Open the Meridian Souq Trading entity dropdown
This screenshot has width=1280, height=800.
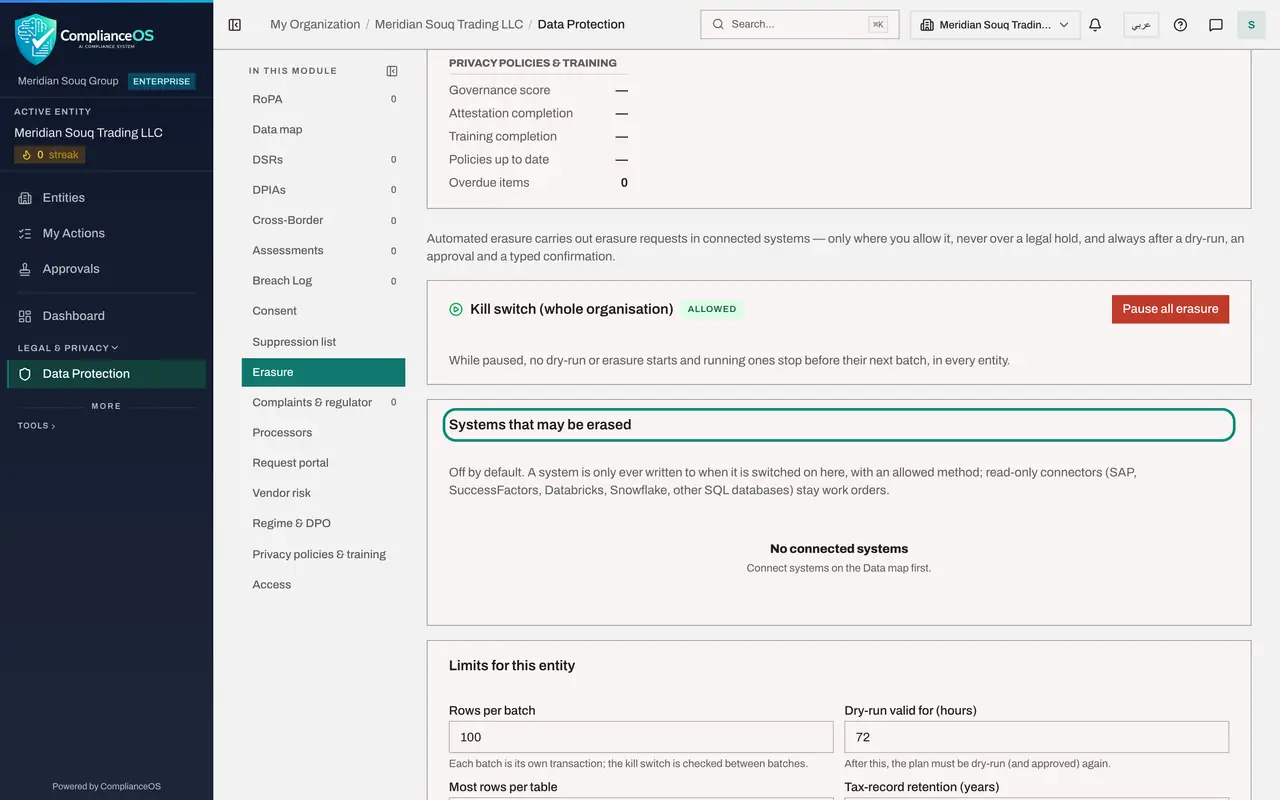pos(995,25)
